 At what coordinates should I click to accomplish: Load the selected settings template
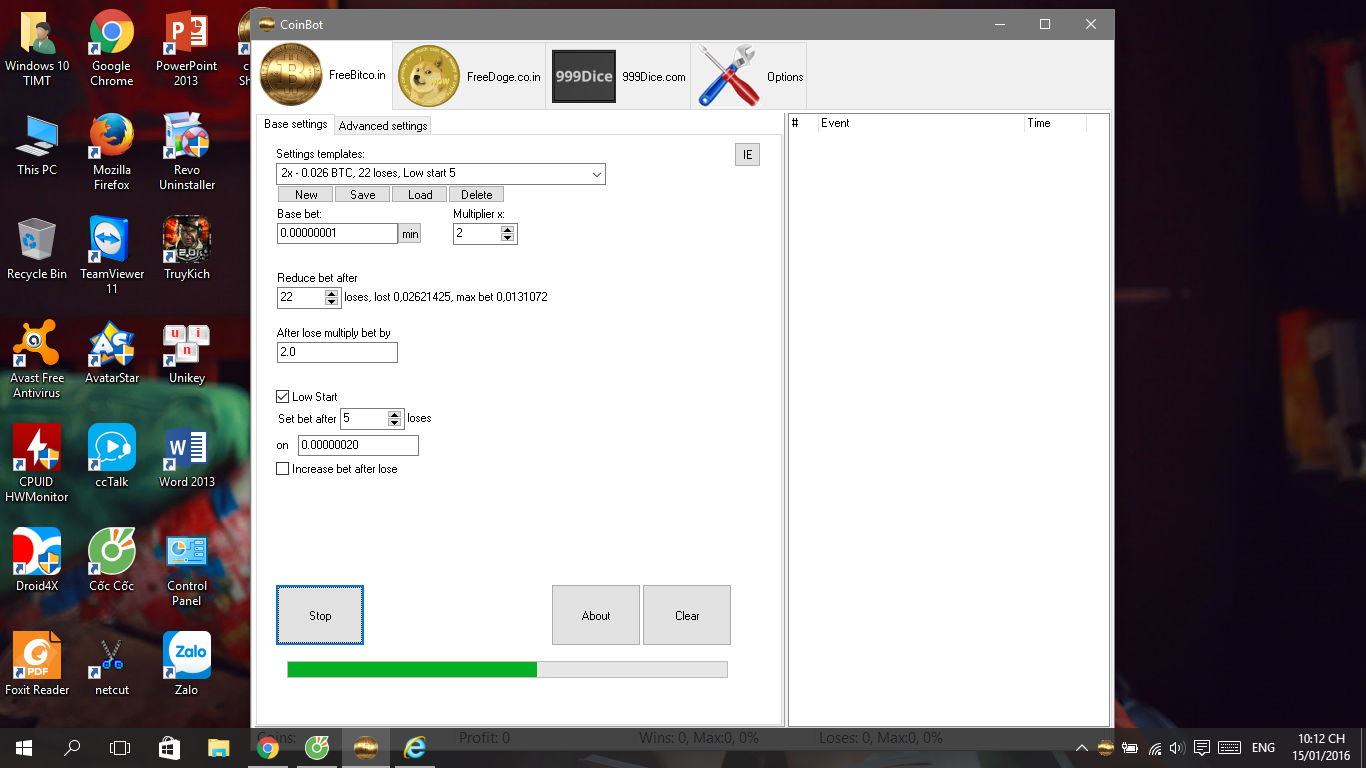pos(420,195)
